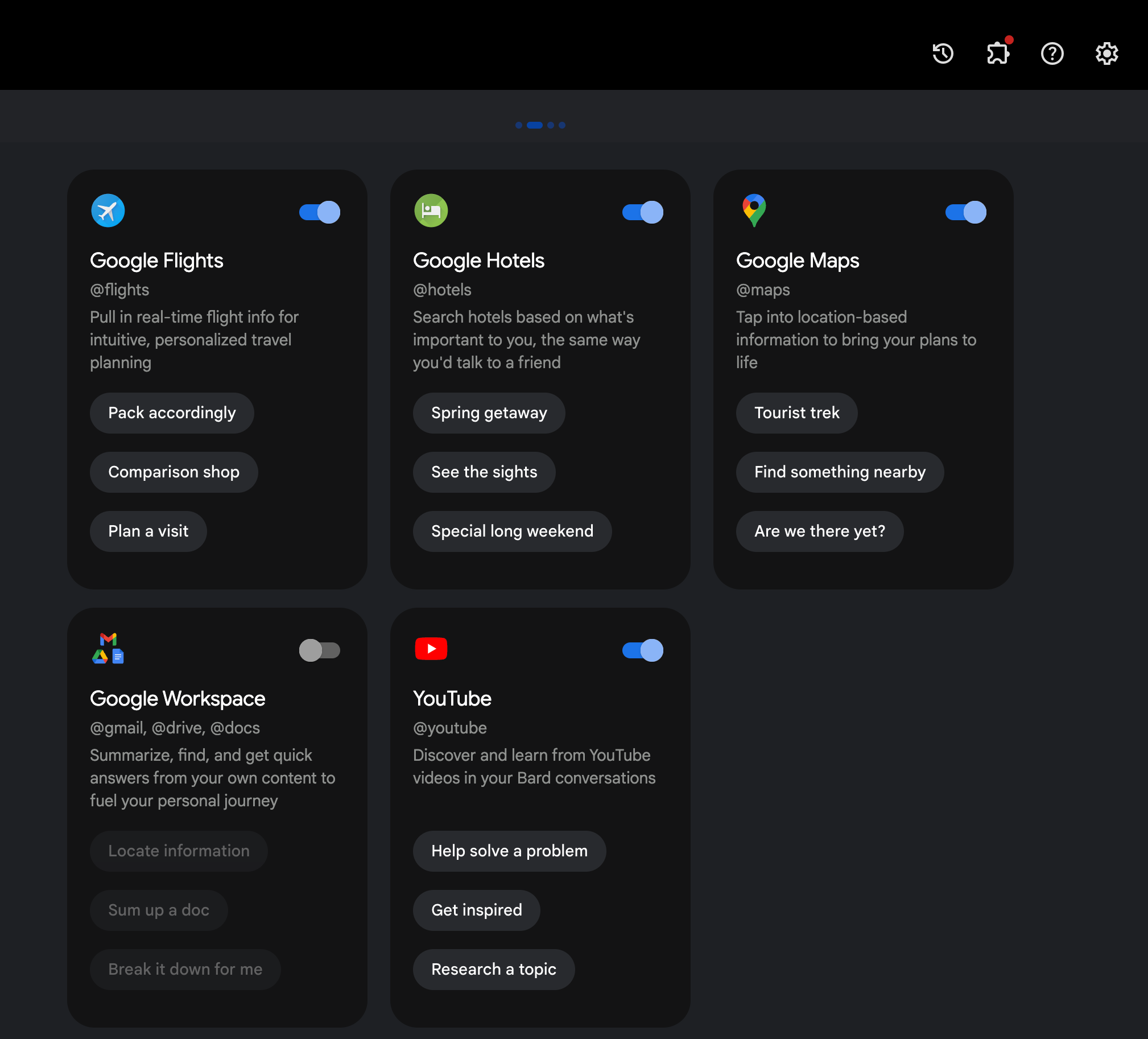Switch off the Google Maps extension
Screen dimensions: 1148x1039
(966, 212)
